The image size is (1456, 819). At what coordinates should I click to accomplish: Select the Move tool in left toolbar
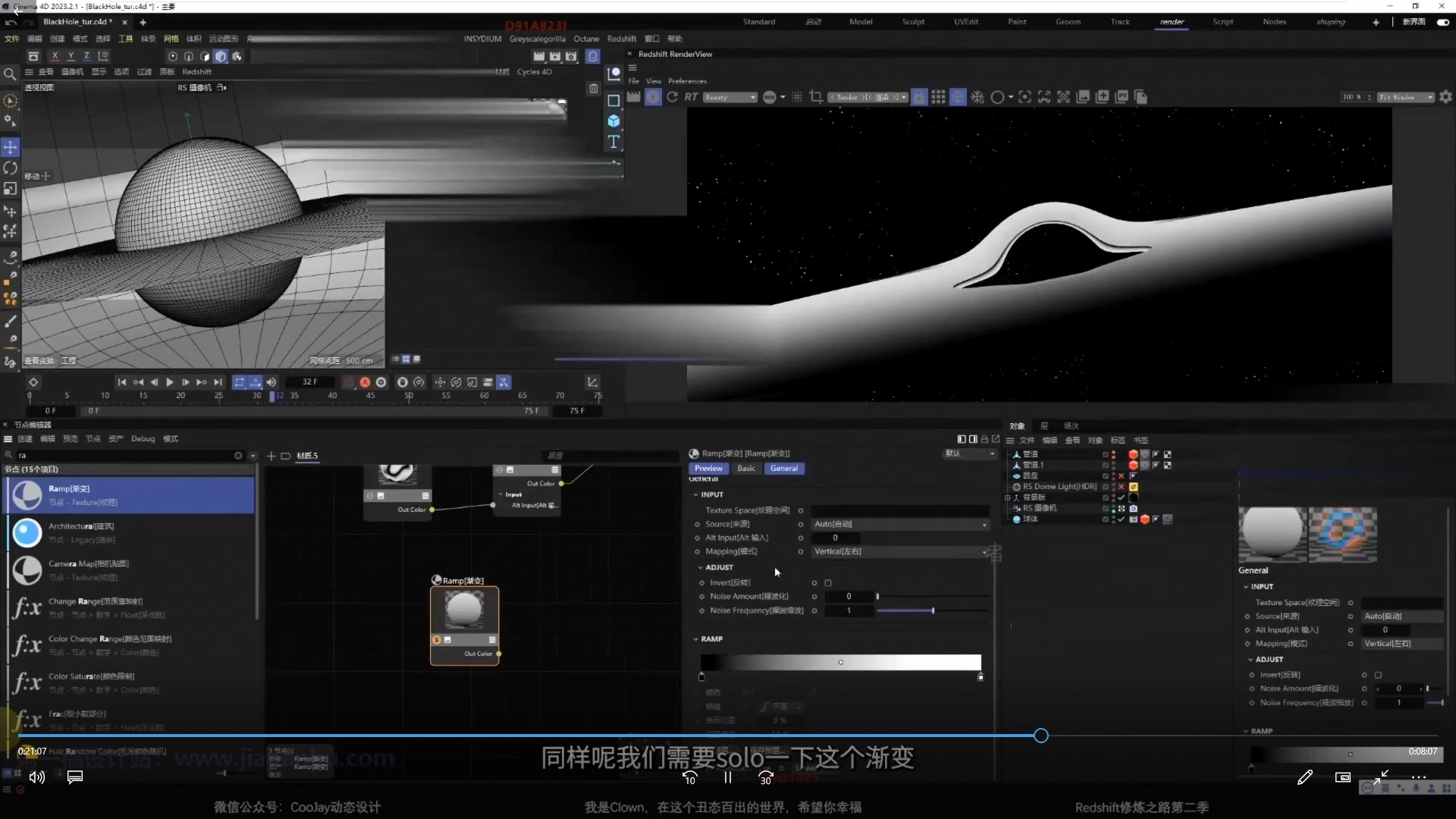[11, 147]
